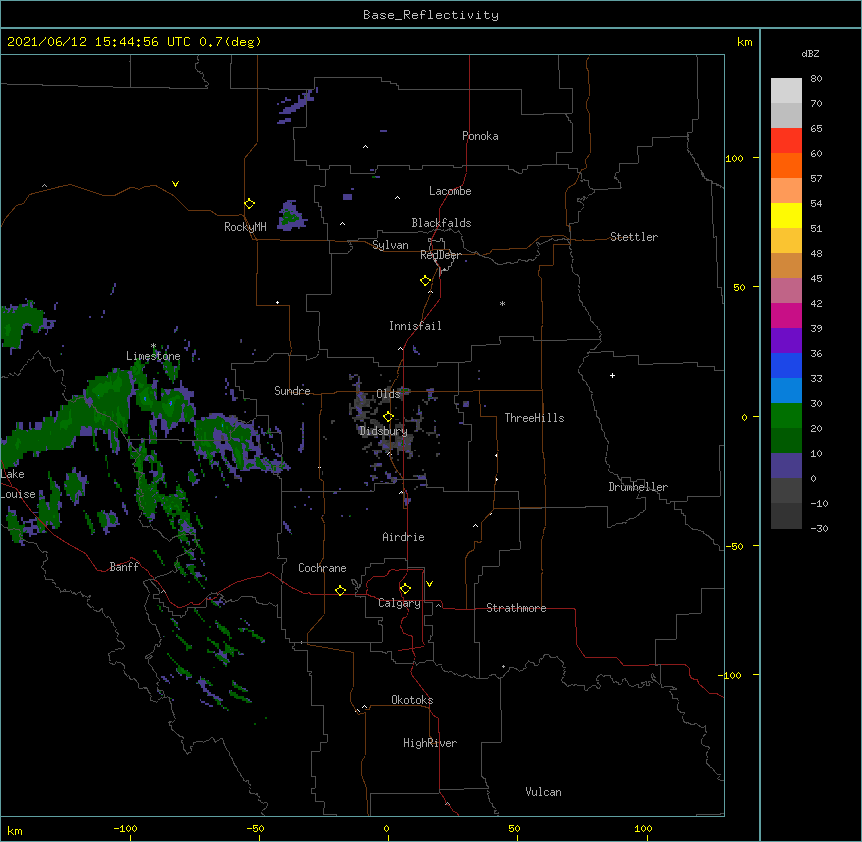Click the green echo cell near RockyMH

(291, 215)
